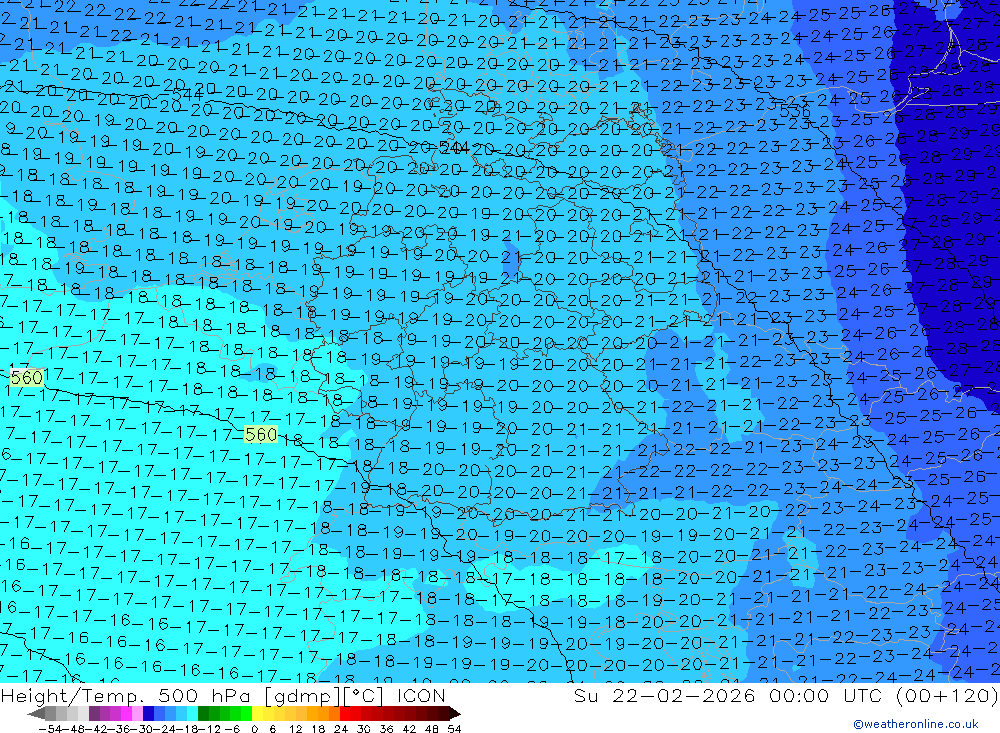1000x733 pixels.
Task: Click the 36 legend scale value
Action: (386, 729)
